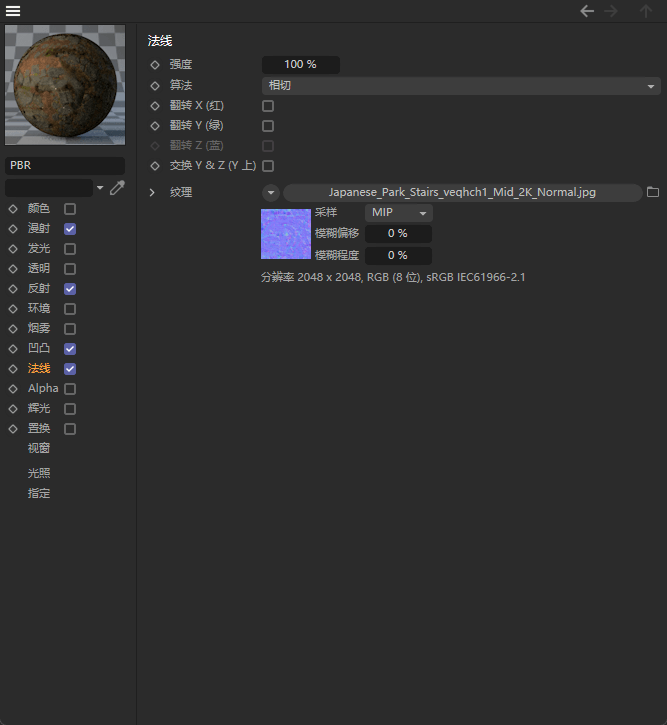
Task: Select the eyedropper picker icon
Action: (x=117, y=188)
